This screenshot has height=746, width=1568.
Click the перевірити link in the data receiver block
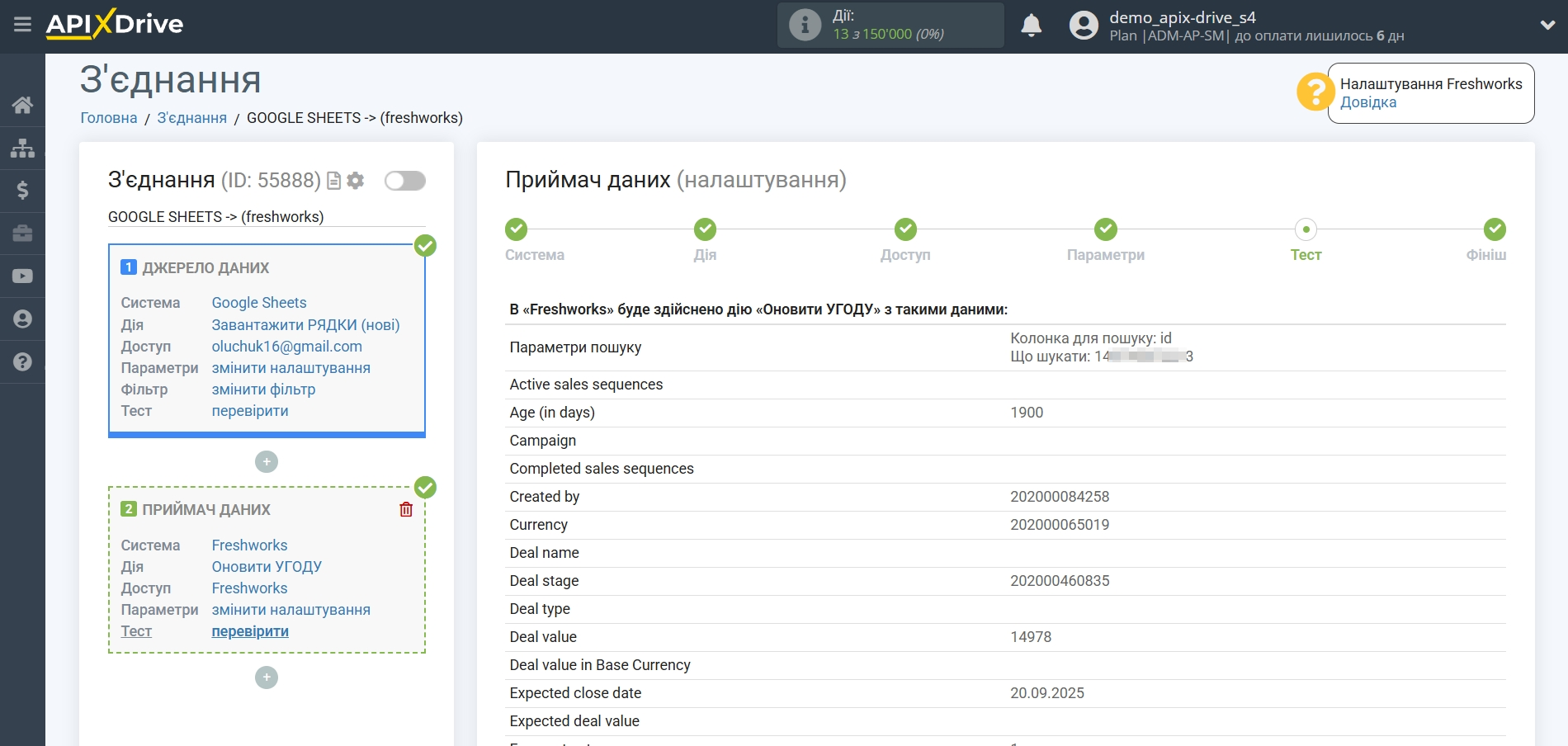[x=250, y=631]
